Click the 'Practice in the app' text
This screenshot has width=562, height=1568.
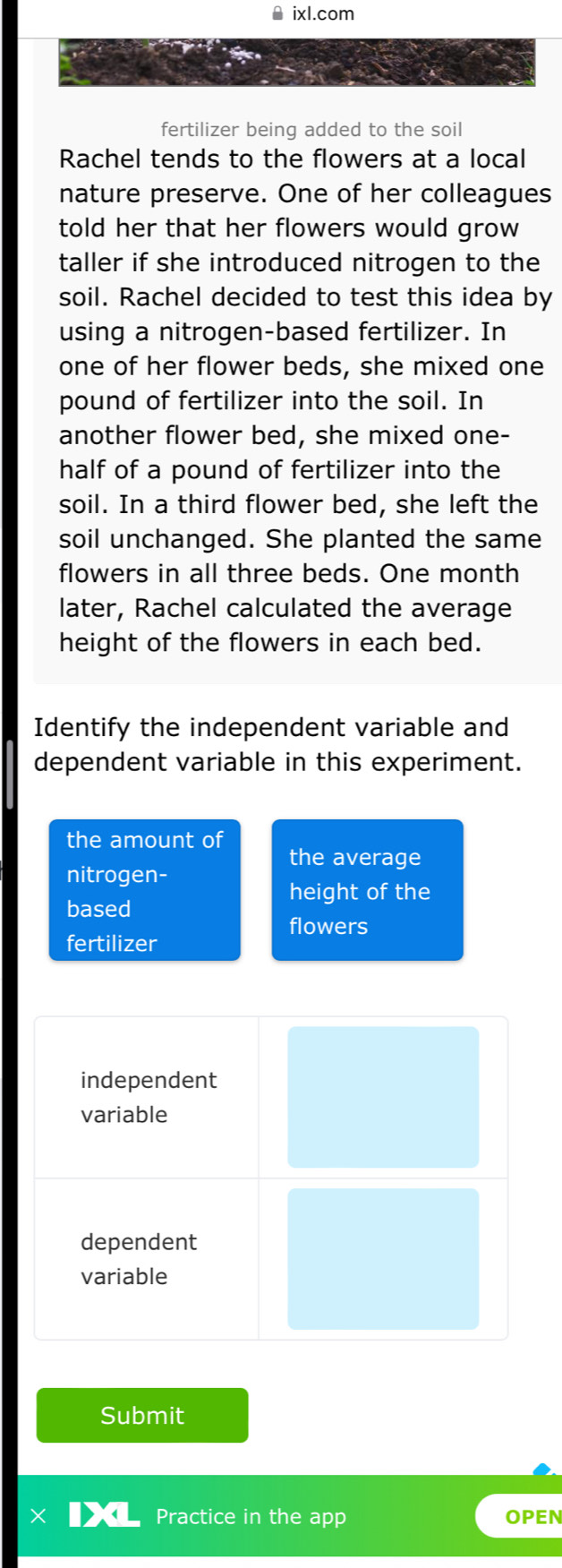251,1516
